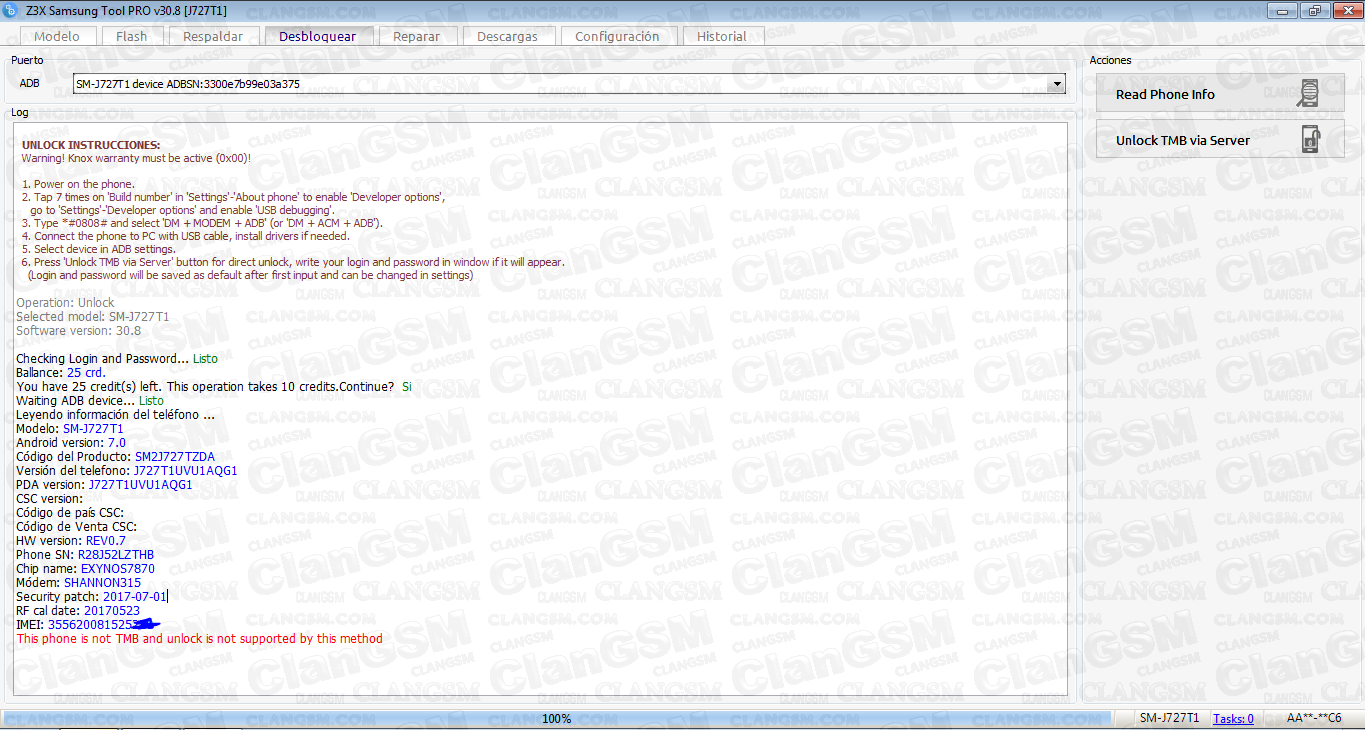This screenshot has width=1365, height=730.
Task: Click the chip name EXYNOS7870
Action: click(118, 568)
